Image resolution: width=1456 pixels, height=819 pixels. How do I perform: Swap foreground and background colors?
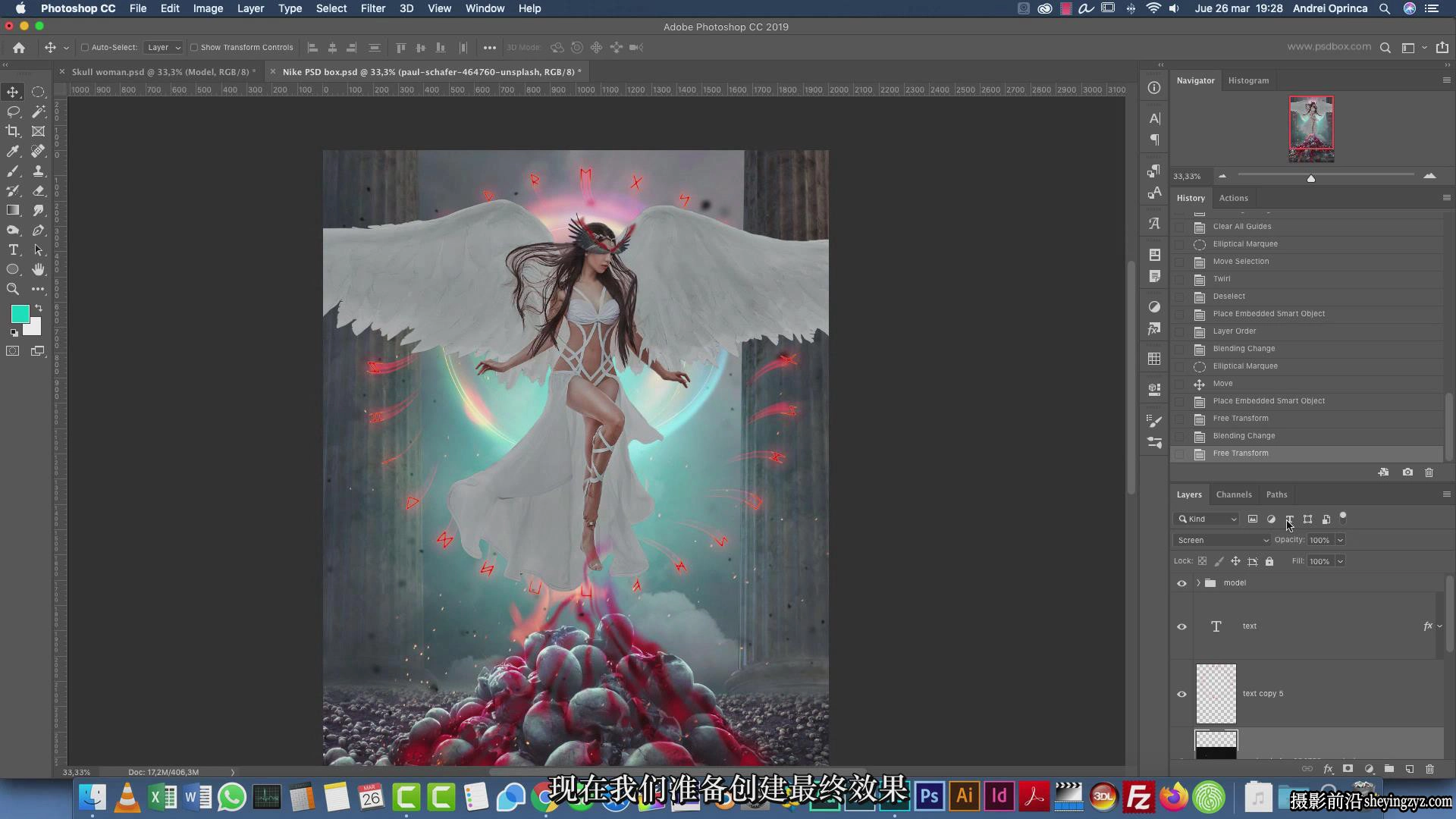39,308
